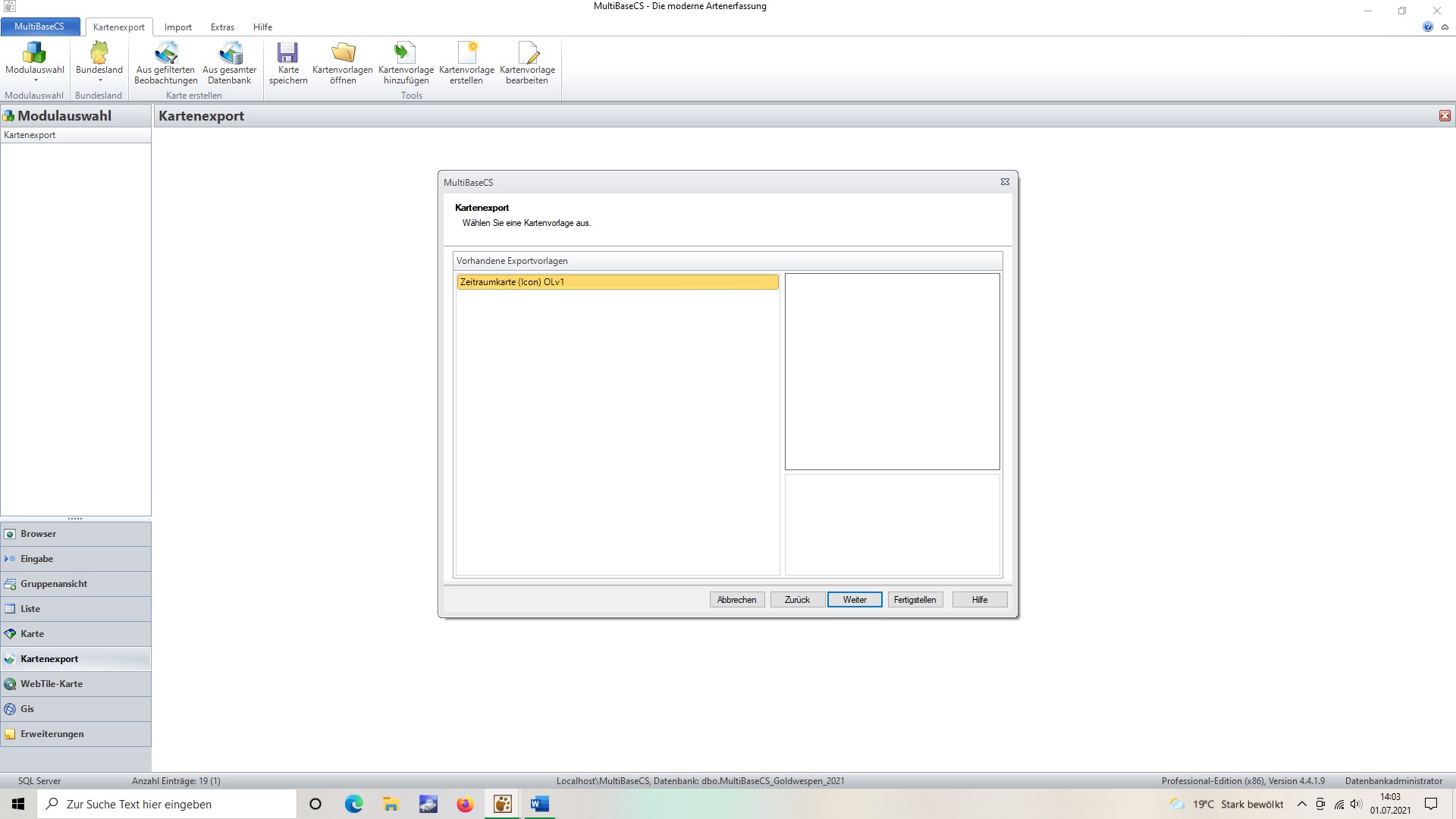Click Kartenvorlage hinzufügen icon
The height and width of the screenshot is (819, 1456).
click(406, 52)
